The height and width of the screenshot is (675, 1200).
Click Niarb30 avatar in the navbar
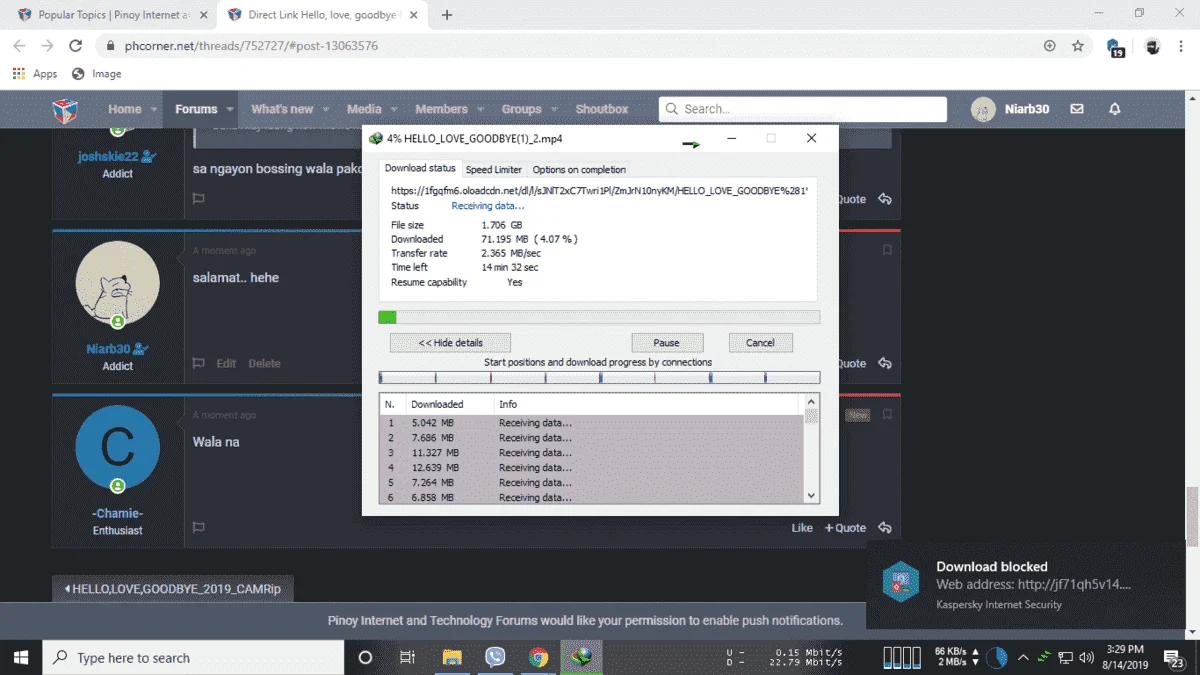click(x=983, y=109)
